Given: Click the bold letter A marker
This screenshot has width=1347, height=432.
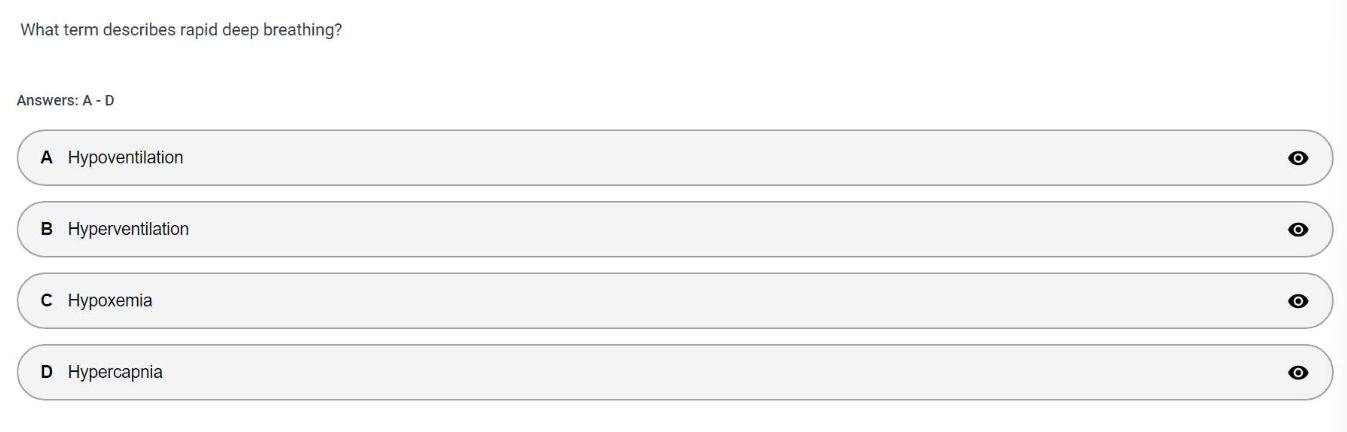Looking at the screenshot, I should (46, 158).
